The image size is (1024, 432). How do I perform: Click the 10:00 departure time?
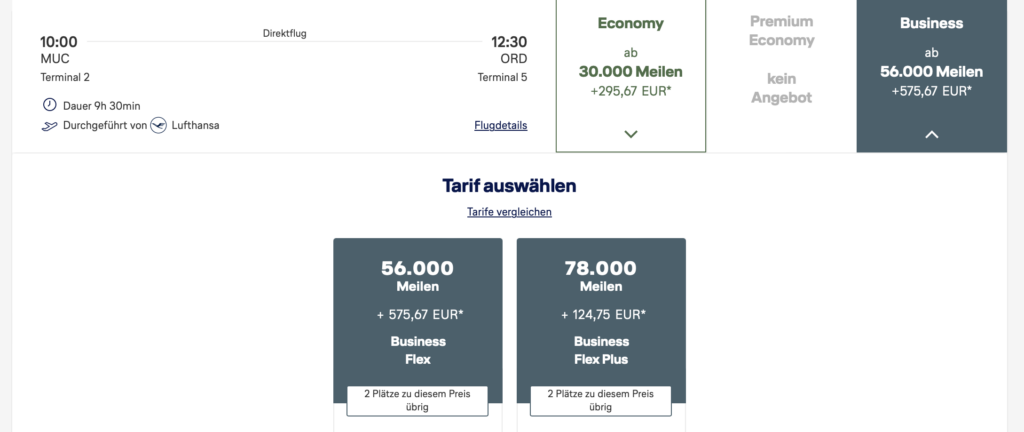59,42
